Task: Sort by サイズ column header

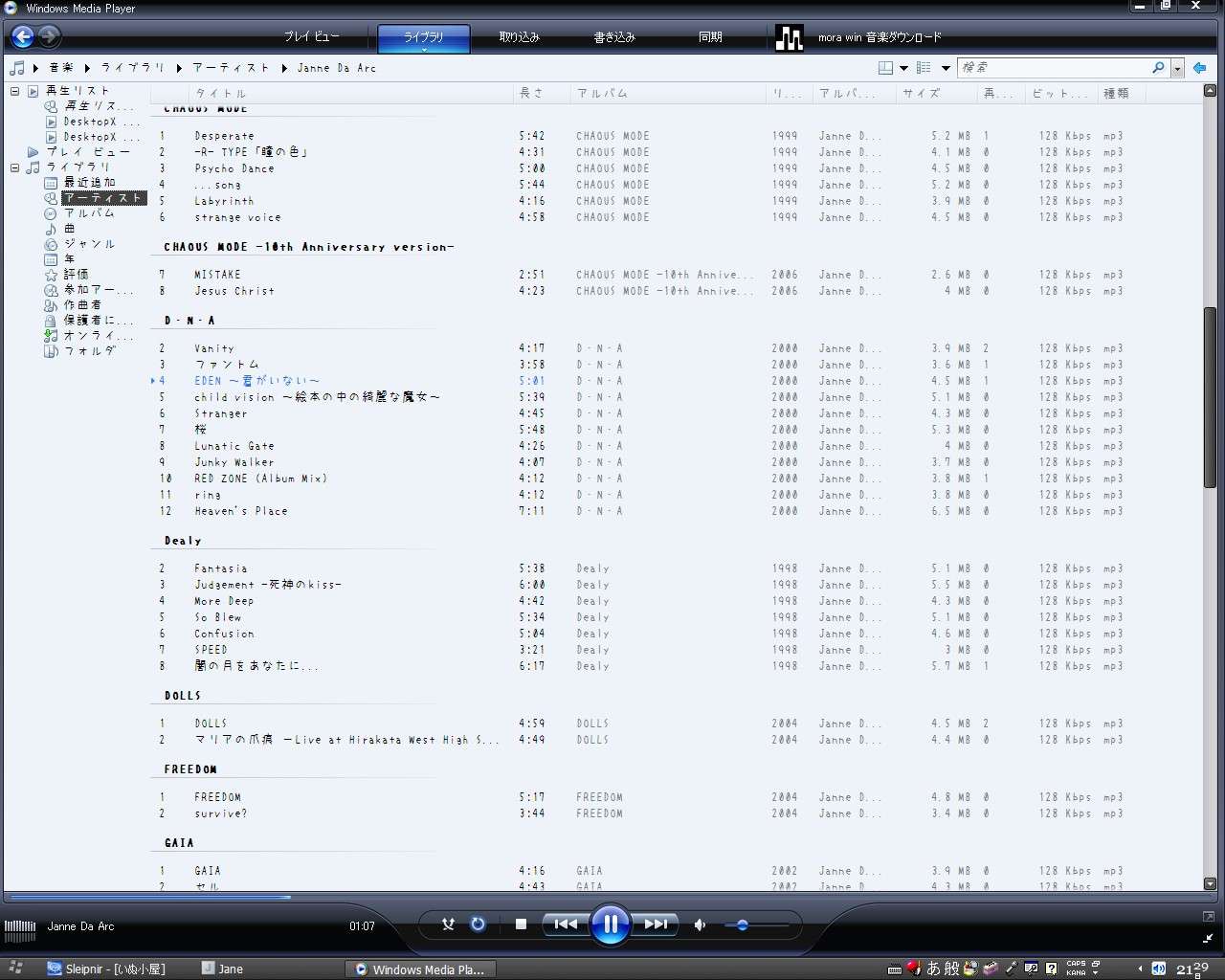Action: coord(936,93)
